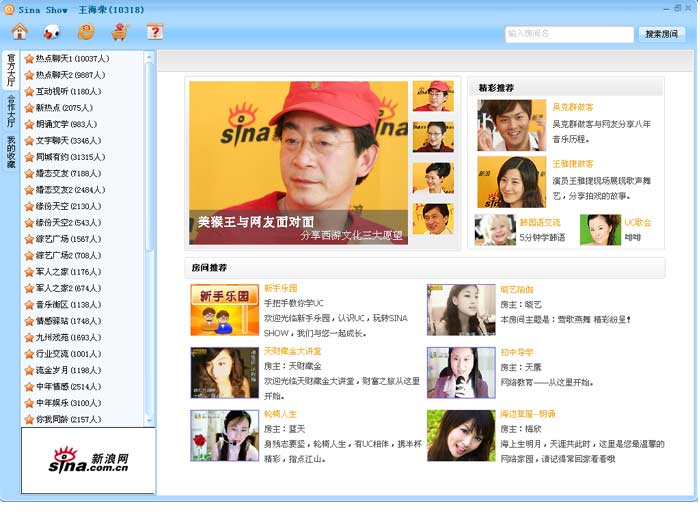Select room 军人之家2 (674人)
The height and width of the screenshot is (525, 700).
click(68, 288)
